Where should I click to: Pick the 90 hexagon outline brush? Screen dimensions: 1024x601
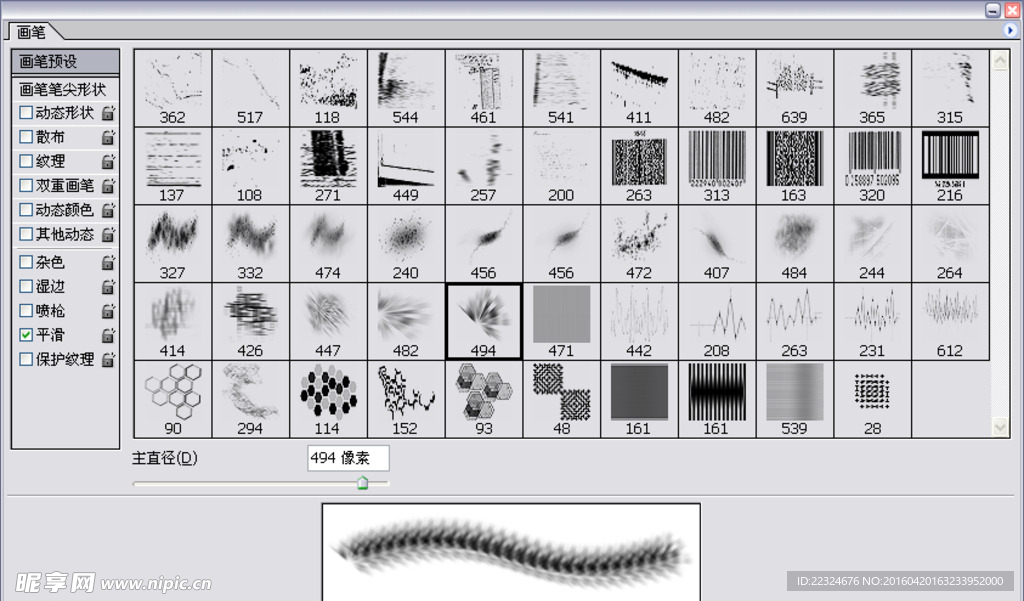(172, 399)
